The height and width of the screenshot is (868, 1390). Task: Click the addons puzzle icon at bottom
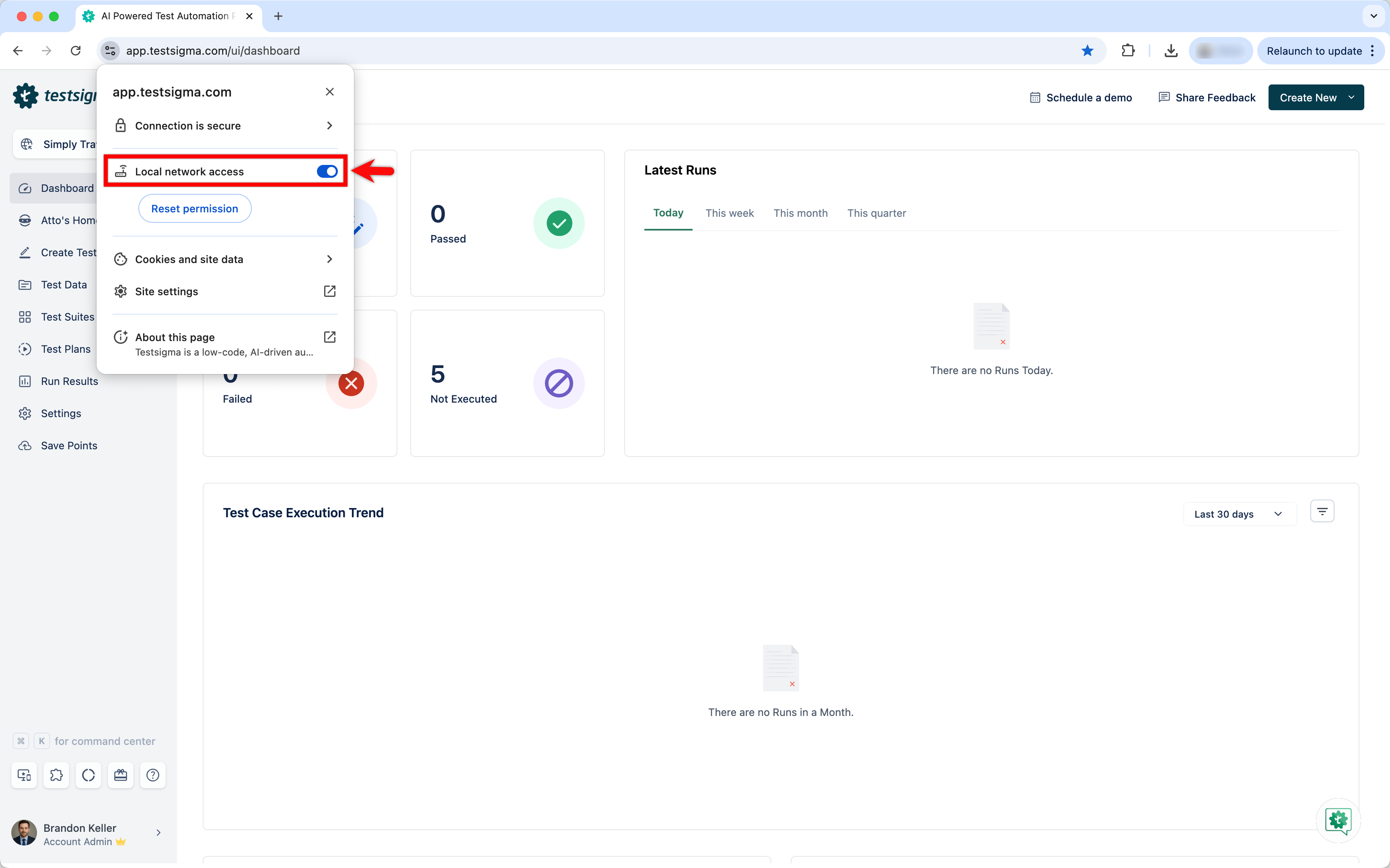[x=56, y=775]
